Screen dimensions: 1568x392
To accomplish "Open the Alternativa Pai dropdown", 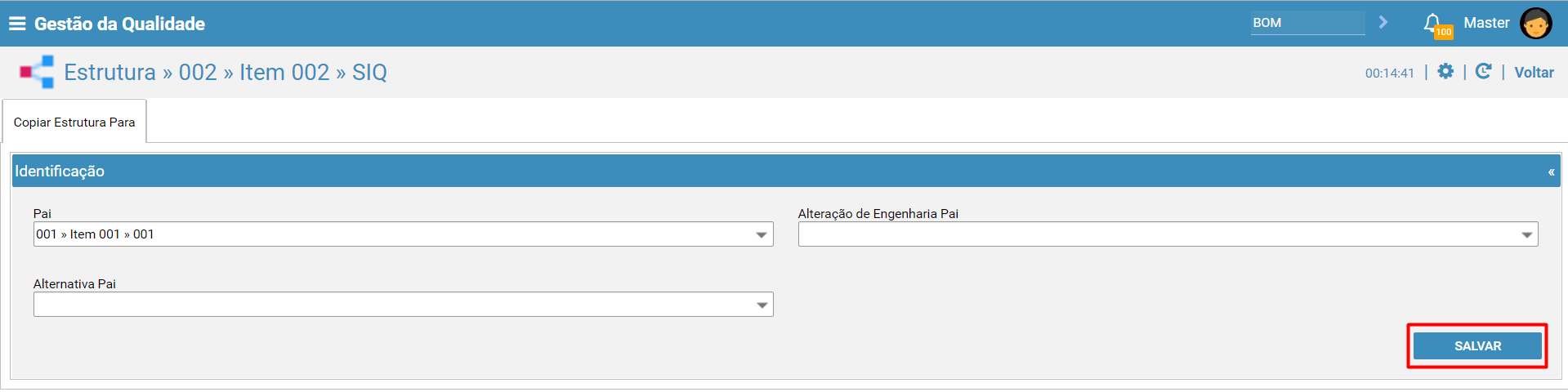I will tap(761, 305).
